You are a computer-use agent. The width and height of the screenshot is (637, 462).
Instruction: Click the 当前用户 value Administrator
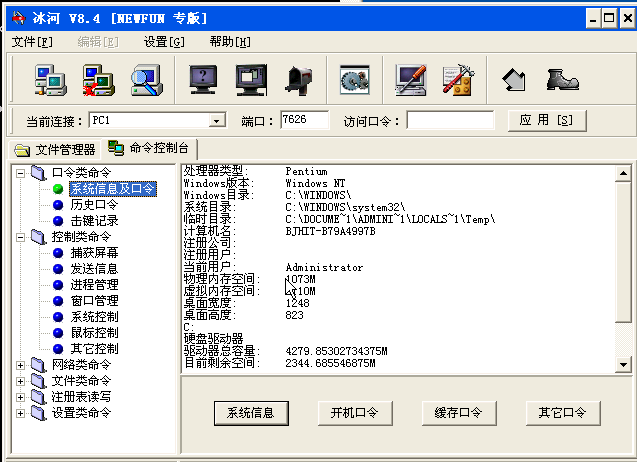(324, 267)
